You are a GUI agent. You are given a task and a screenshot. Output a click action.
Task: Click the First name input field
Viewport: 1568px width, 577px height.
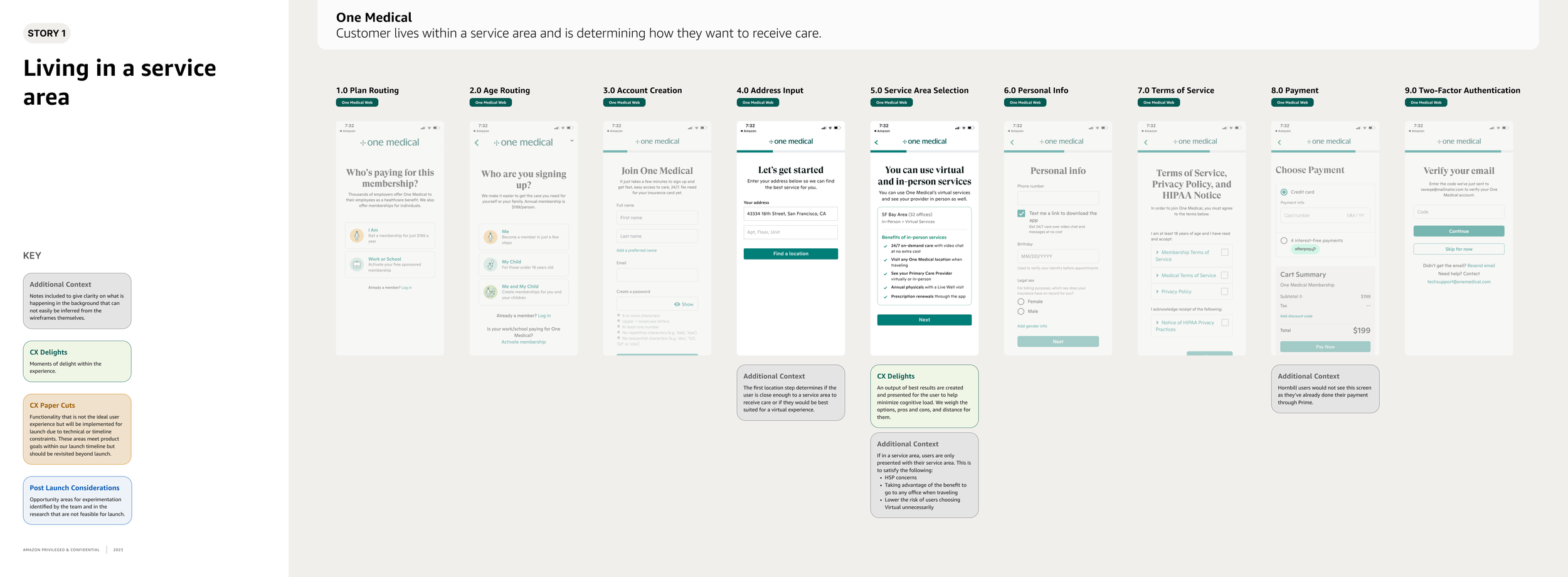657,218
